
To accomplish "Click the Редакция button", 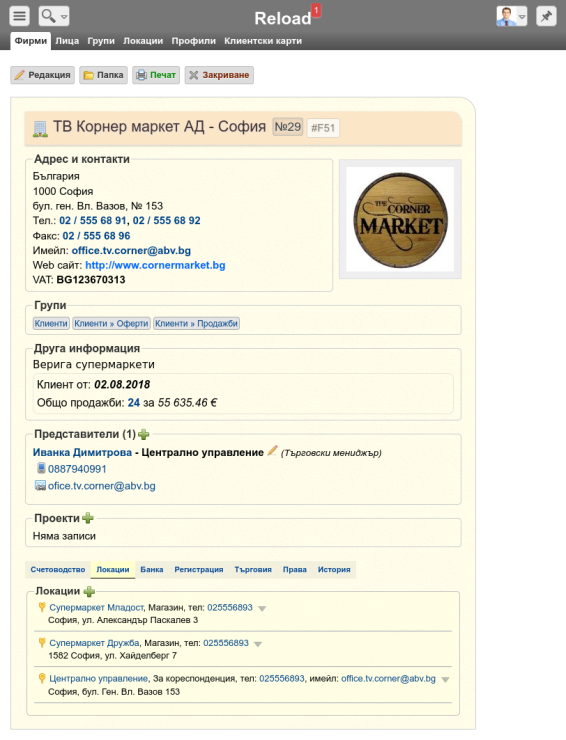I will point(42,75).
